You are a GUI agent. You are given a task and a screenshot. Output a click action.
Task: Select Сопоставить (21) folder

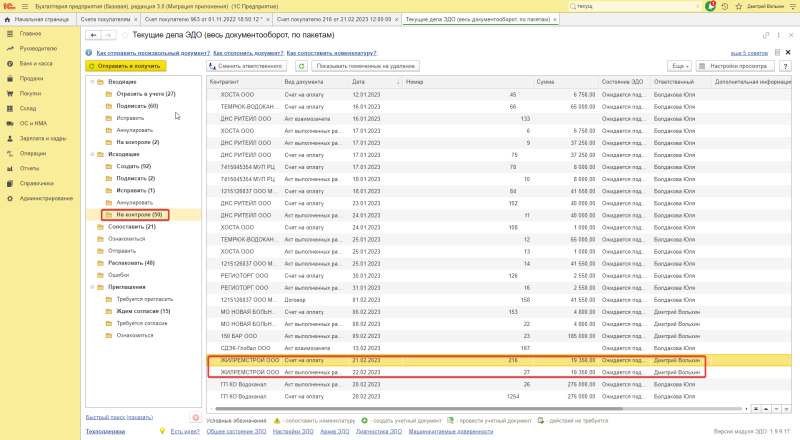point(132,227)
